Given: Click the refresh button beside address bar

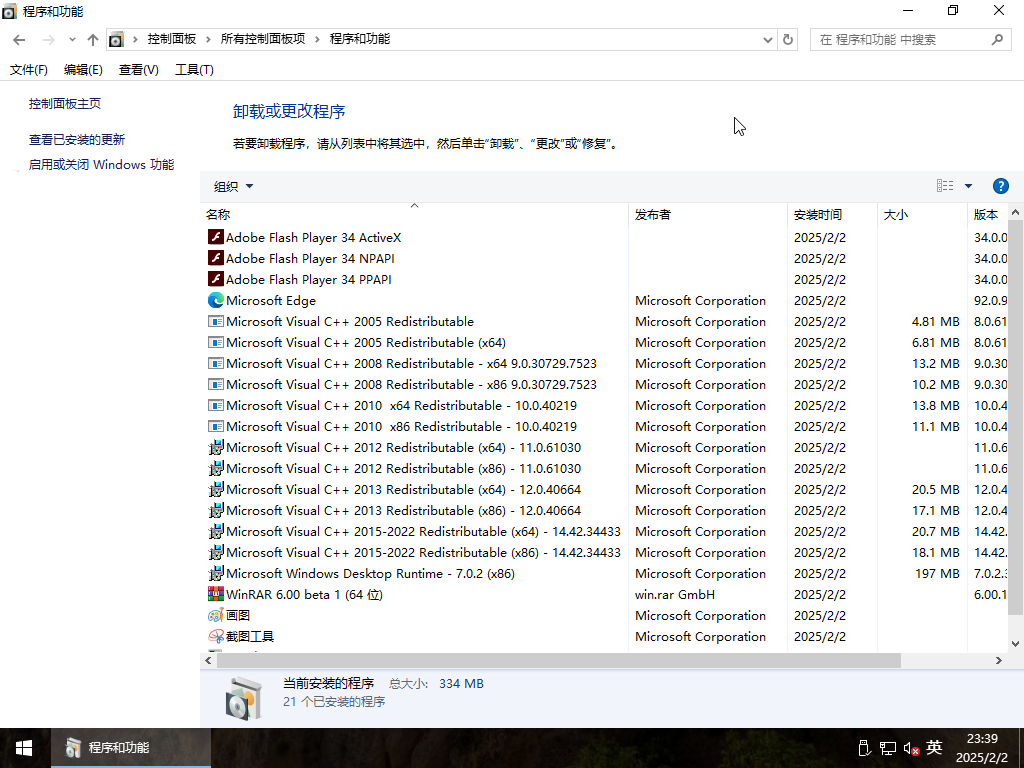Looking at the screenshot, I should pyautogui.click(x=788, y=40).
